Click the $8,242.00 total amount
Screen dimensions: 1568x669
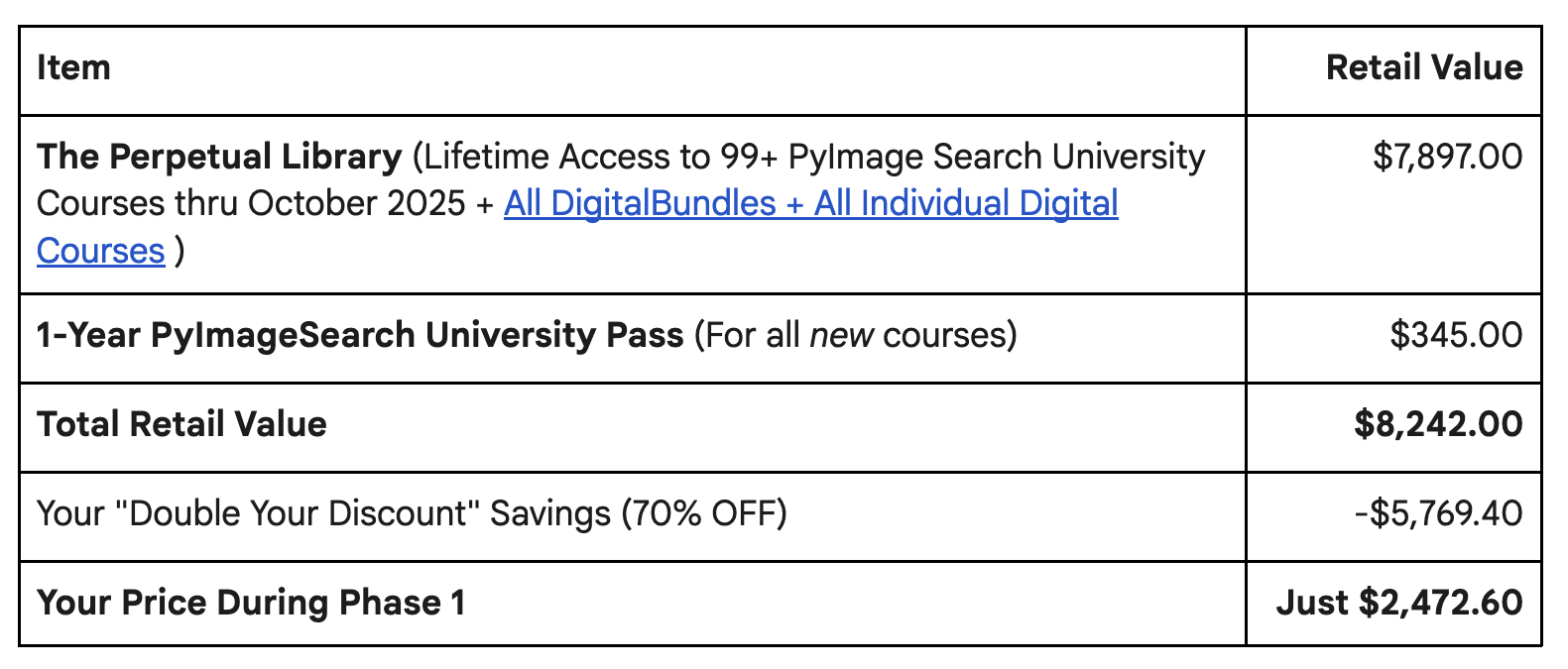[x=1437, y=424]
